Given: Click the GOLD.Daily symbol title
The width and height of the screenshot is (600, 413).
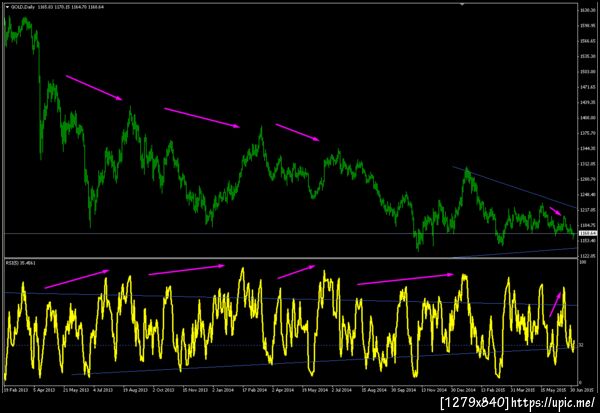Looking at the screenshot, I should 23,7.
